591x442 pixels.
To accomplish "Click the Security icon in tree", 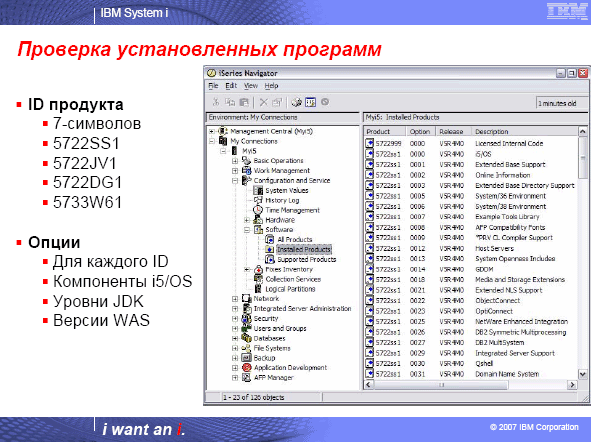I will coord(246,318).
